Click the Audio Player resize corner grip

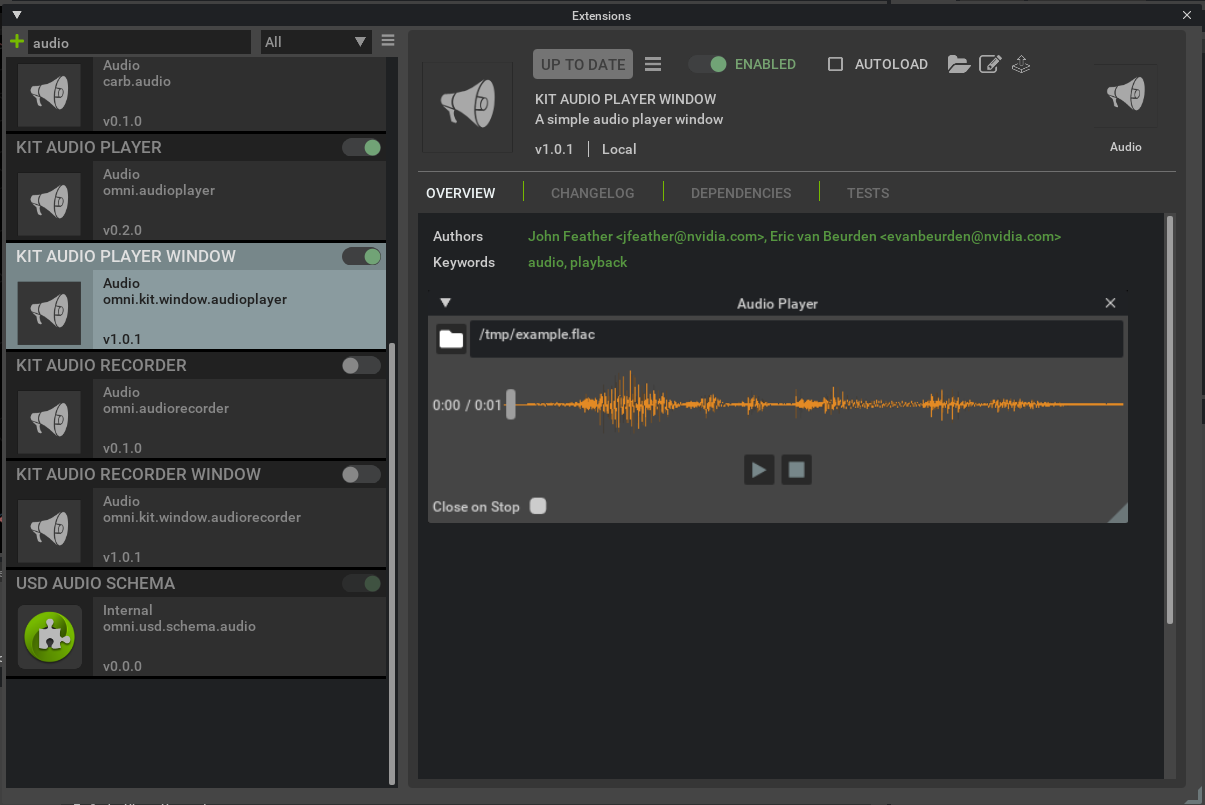coord(1118,513)
